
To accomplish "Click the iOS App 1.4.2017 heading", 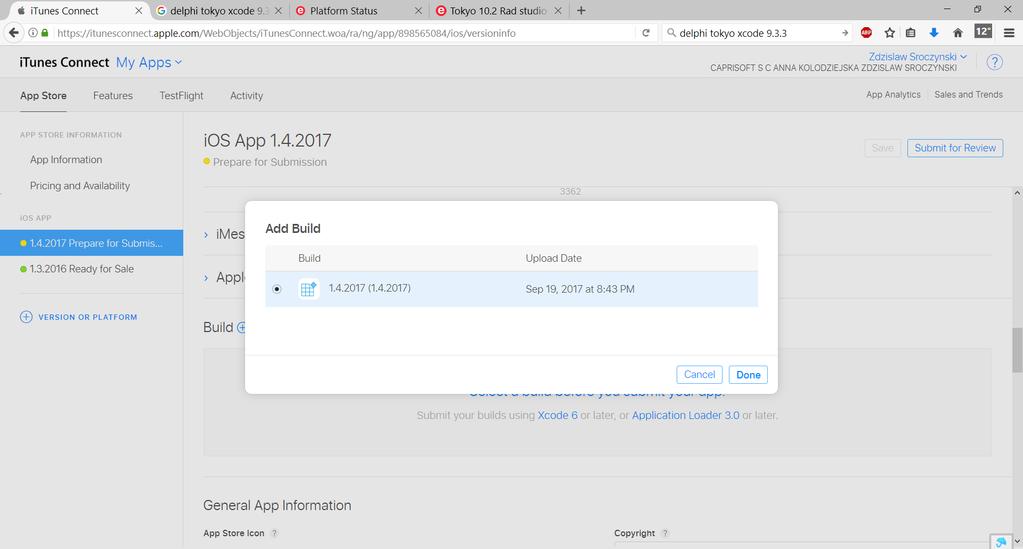I will click(x=267, y=140).
